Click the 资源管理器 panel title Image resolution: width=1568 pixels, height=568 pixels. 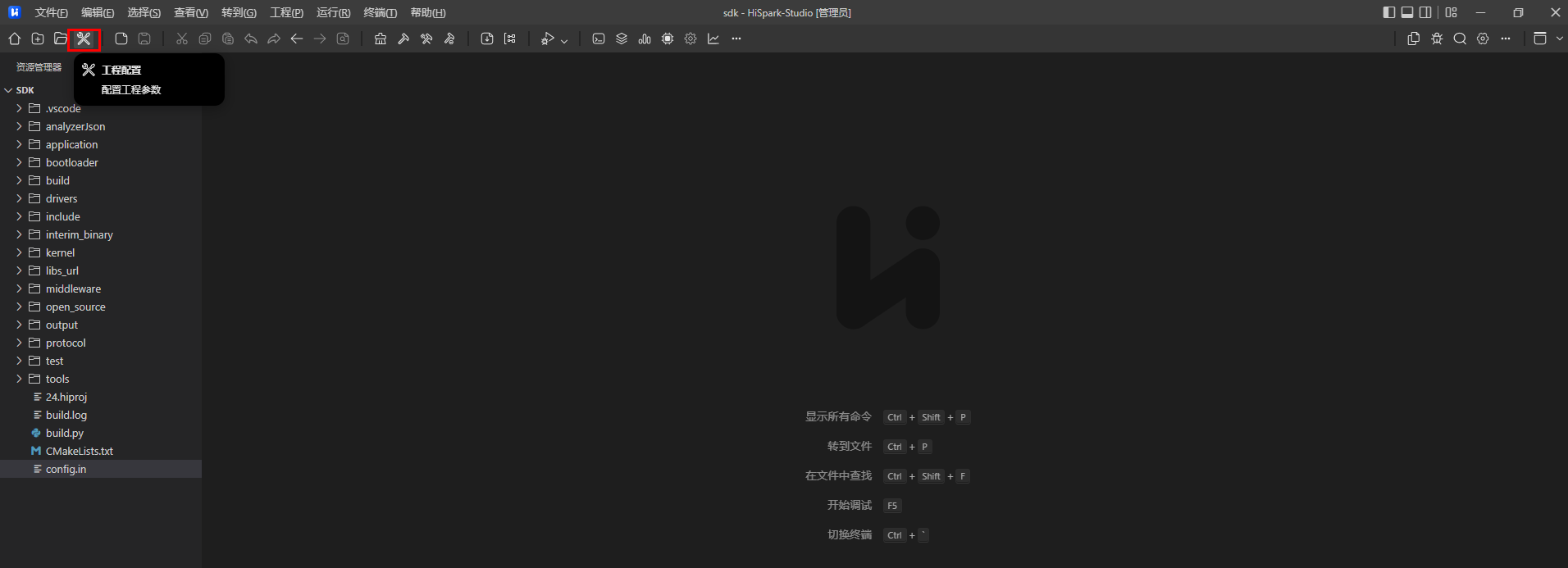pos(39,67)
